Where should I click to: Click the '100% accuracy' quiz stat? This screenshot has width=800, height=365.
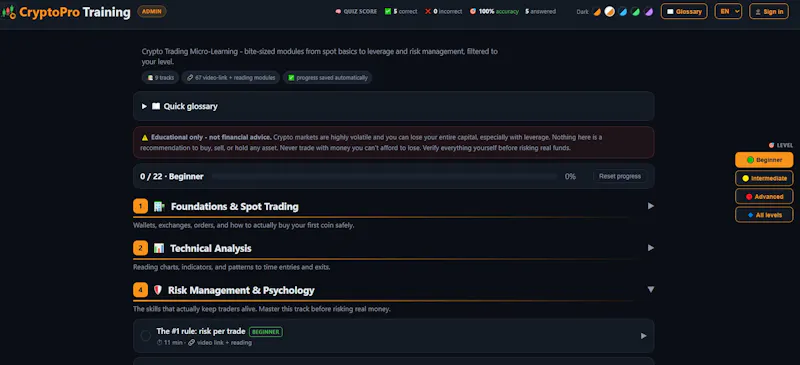pyautogui.click(x=495, y=11)
